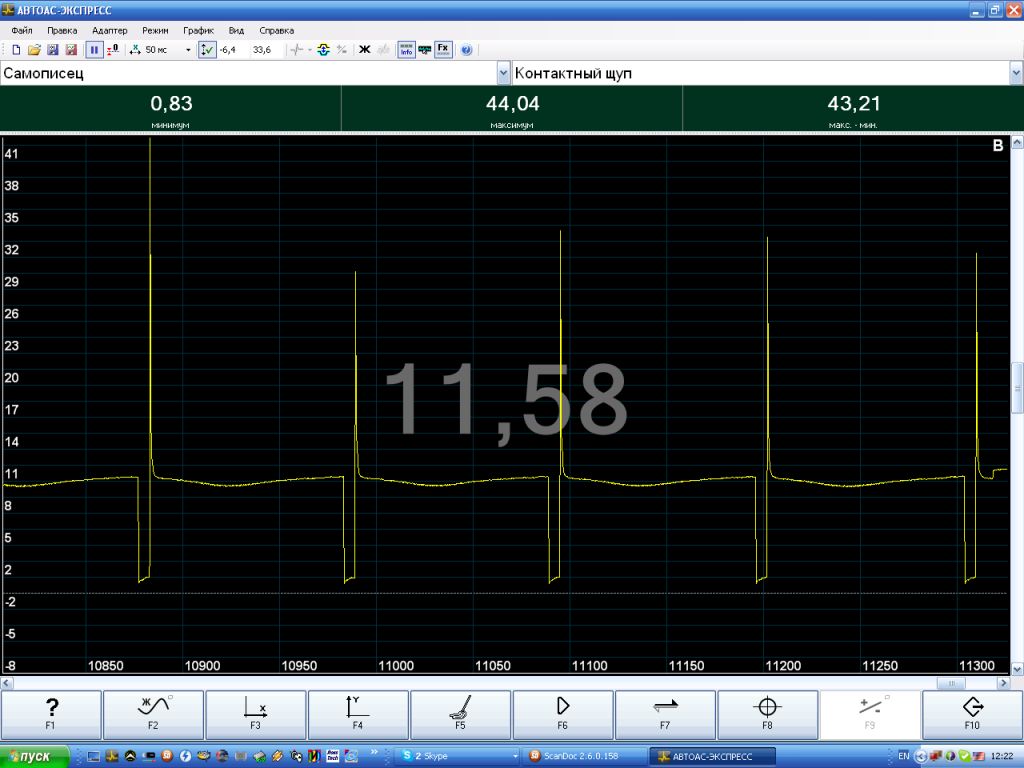Click the F3 X-axis button
The image size is (1024, 768).
click(255, 714)
